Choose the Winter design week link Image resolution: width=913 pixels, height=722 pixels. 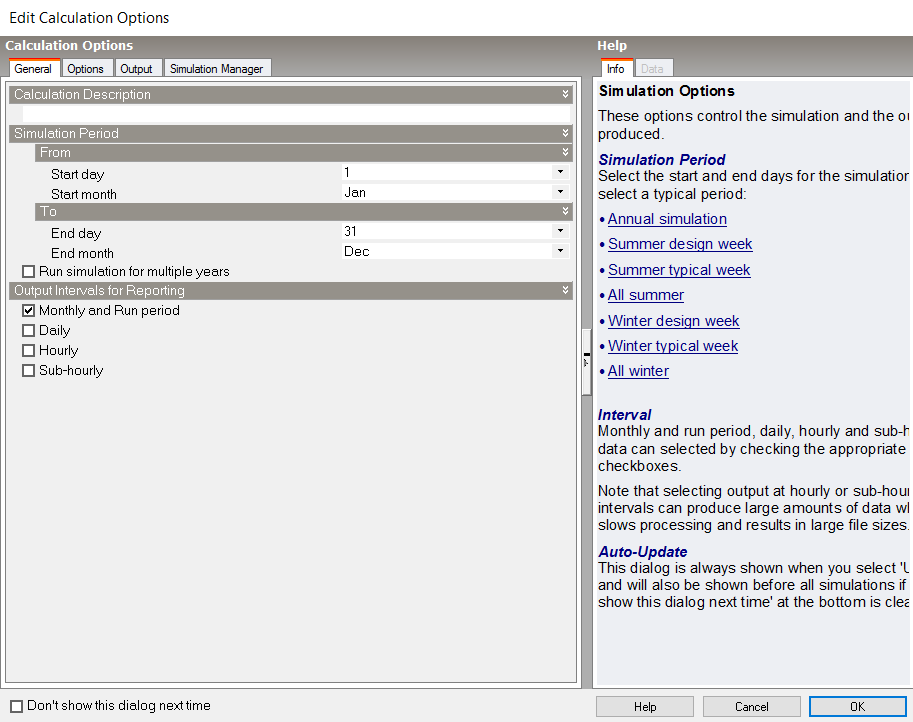674,321
